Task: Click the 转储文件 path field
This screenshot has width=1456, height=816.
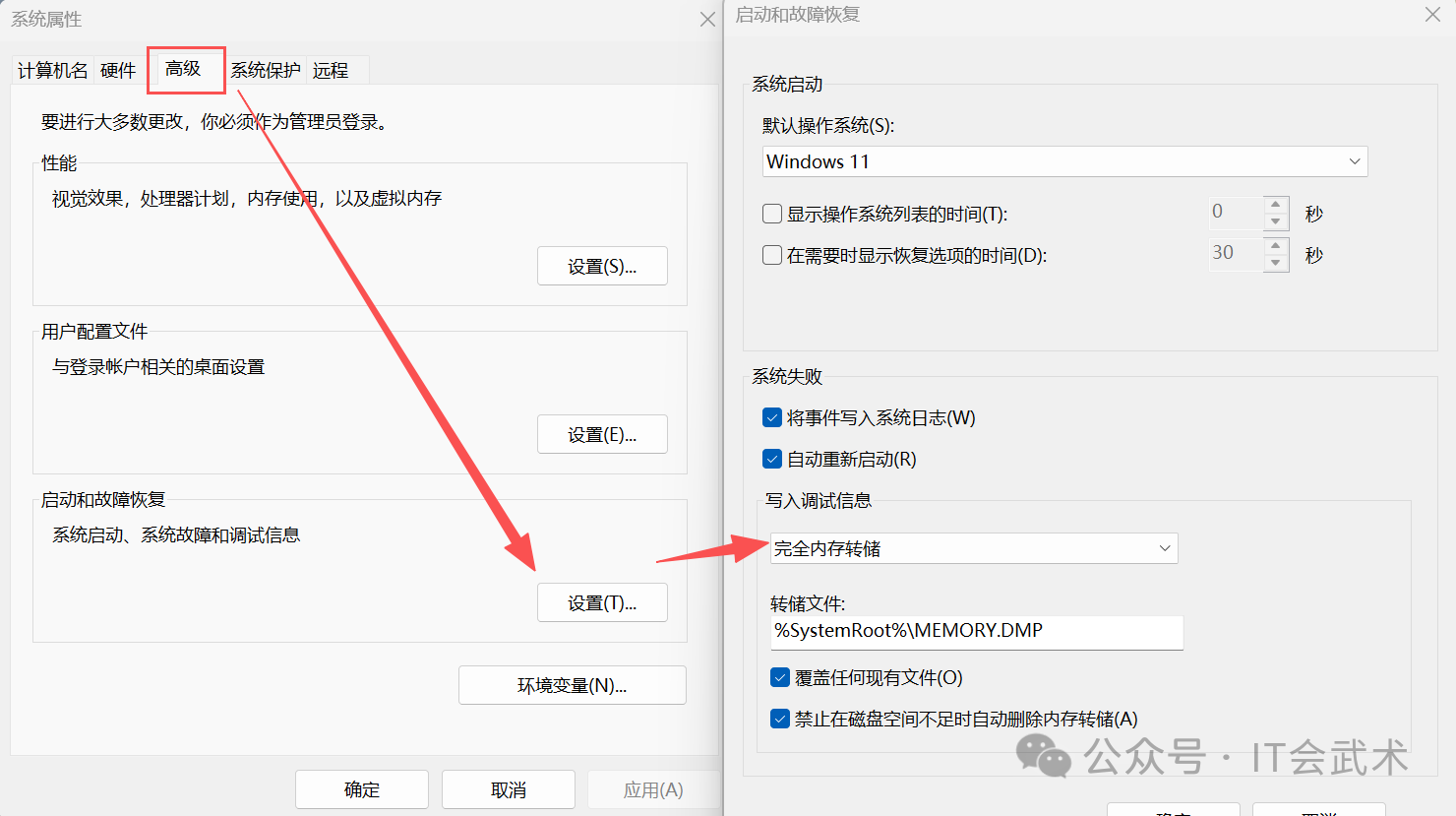Action: coord(977,632)
